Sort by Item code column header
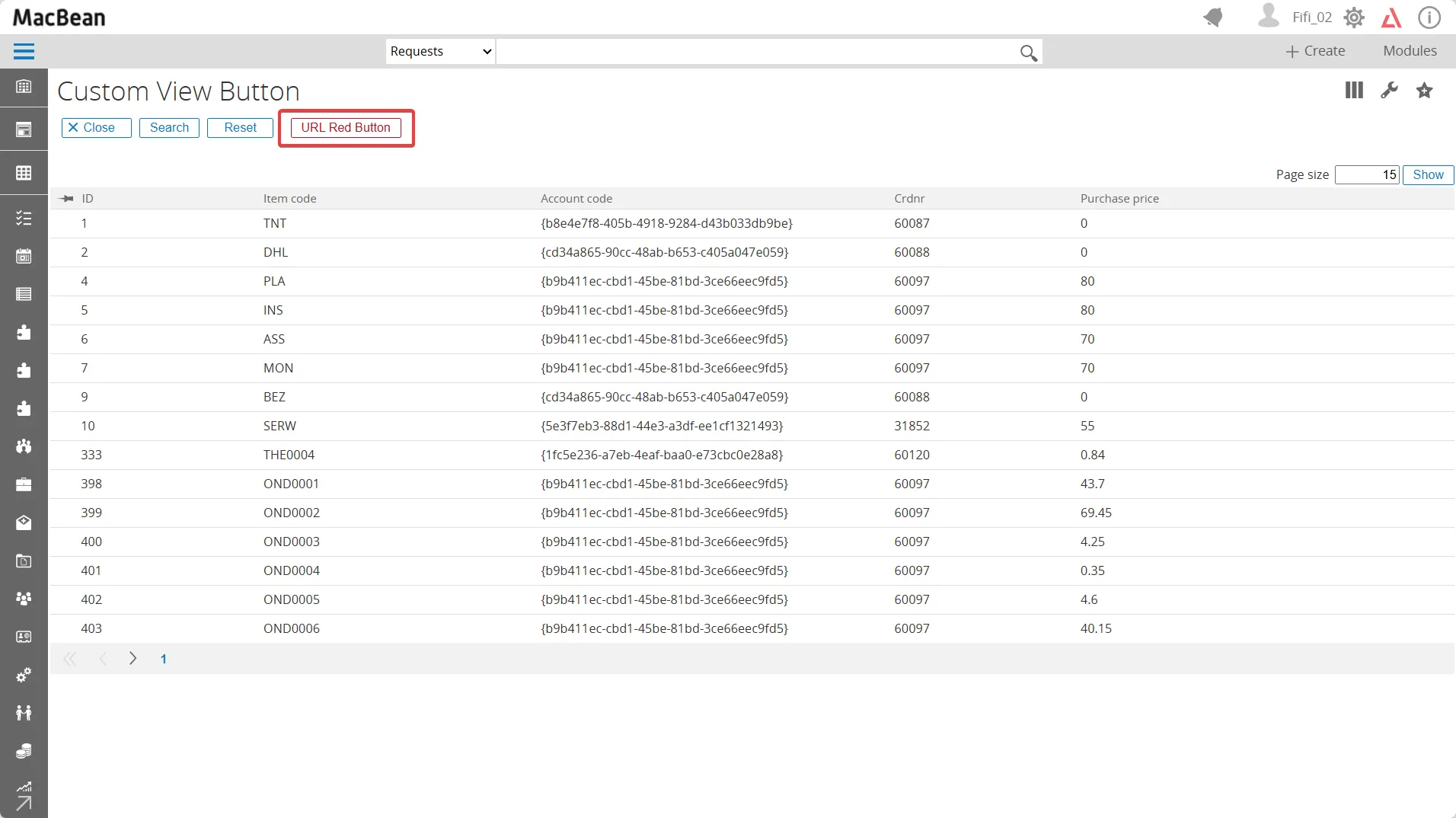Screen dimensions: 1456x818 click(x=289, y=199)
